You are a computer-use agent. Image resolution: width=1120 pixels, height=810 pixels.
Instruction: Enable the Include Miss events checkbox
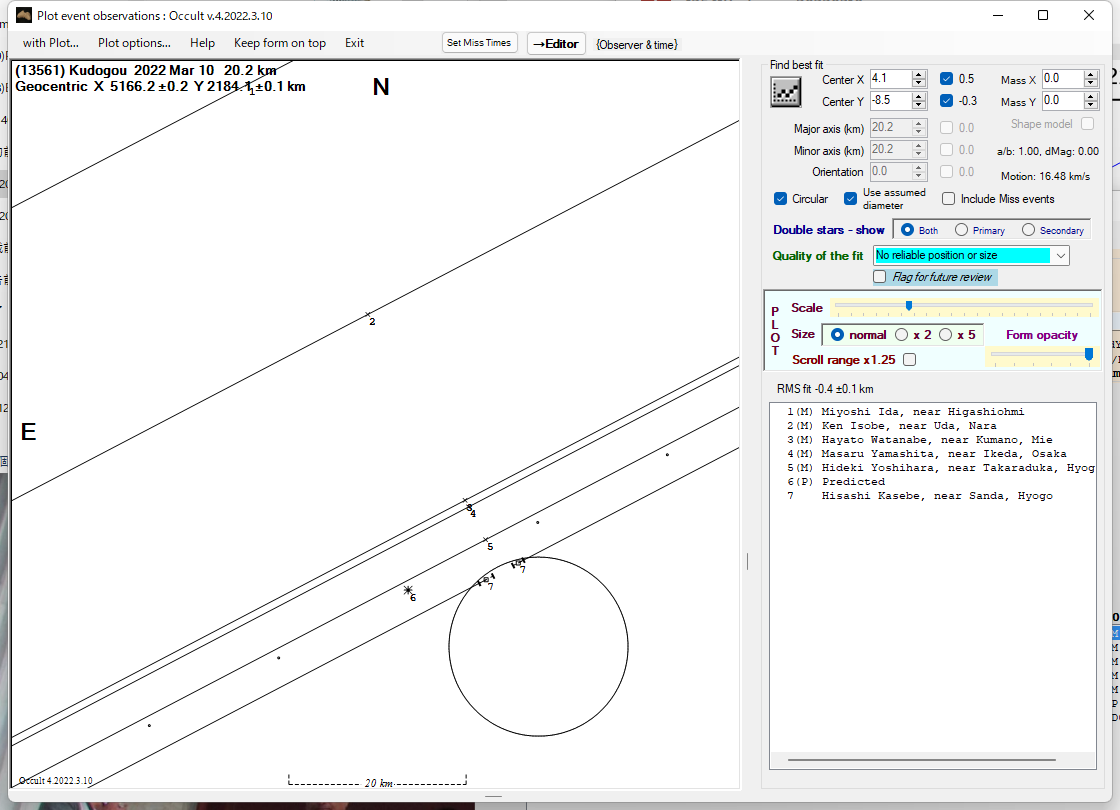948,199
